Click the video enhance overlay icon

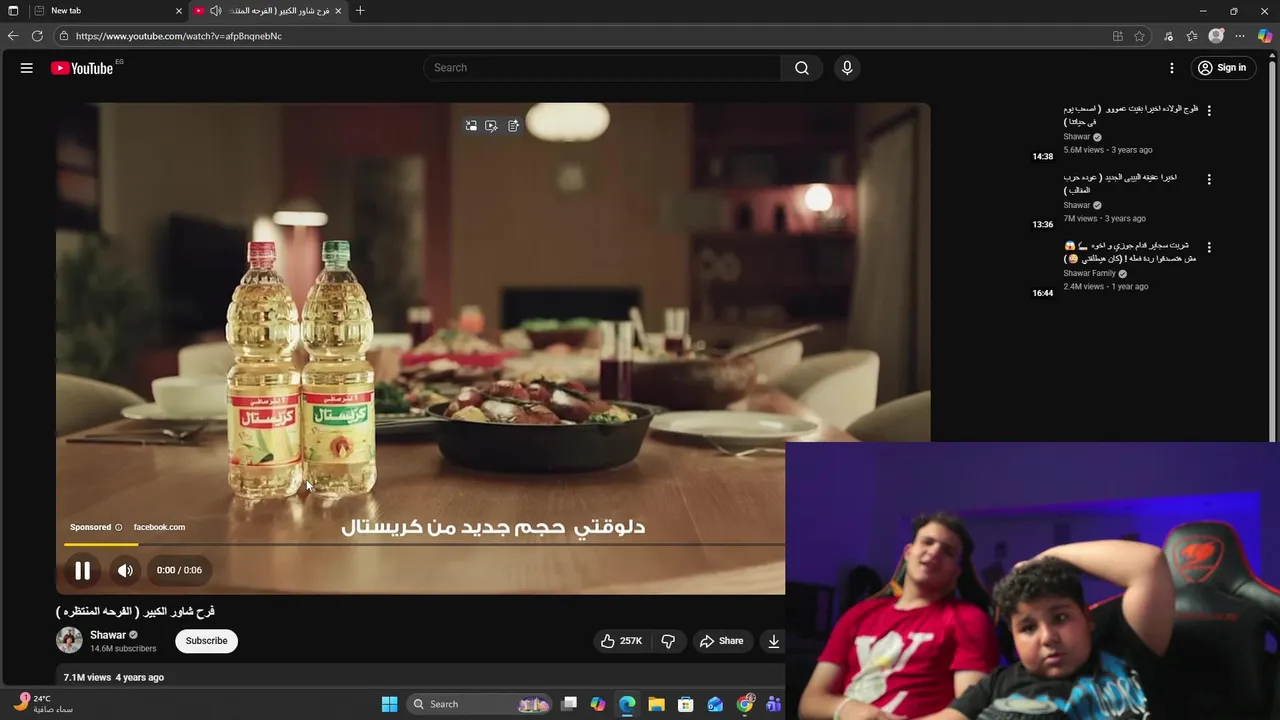(x=491, y=126)
